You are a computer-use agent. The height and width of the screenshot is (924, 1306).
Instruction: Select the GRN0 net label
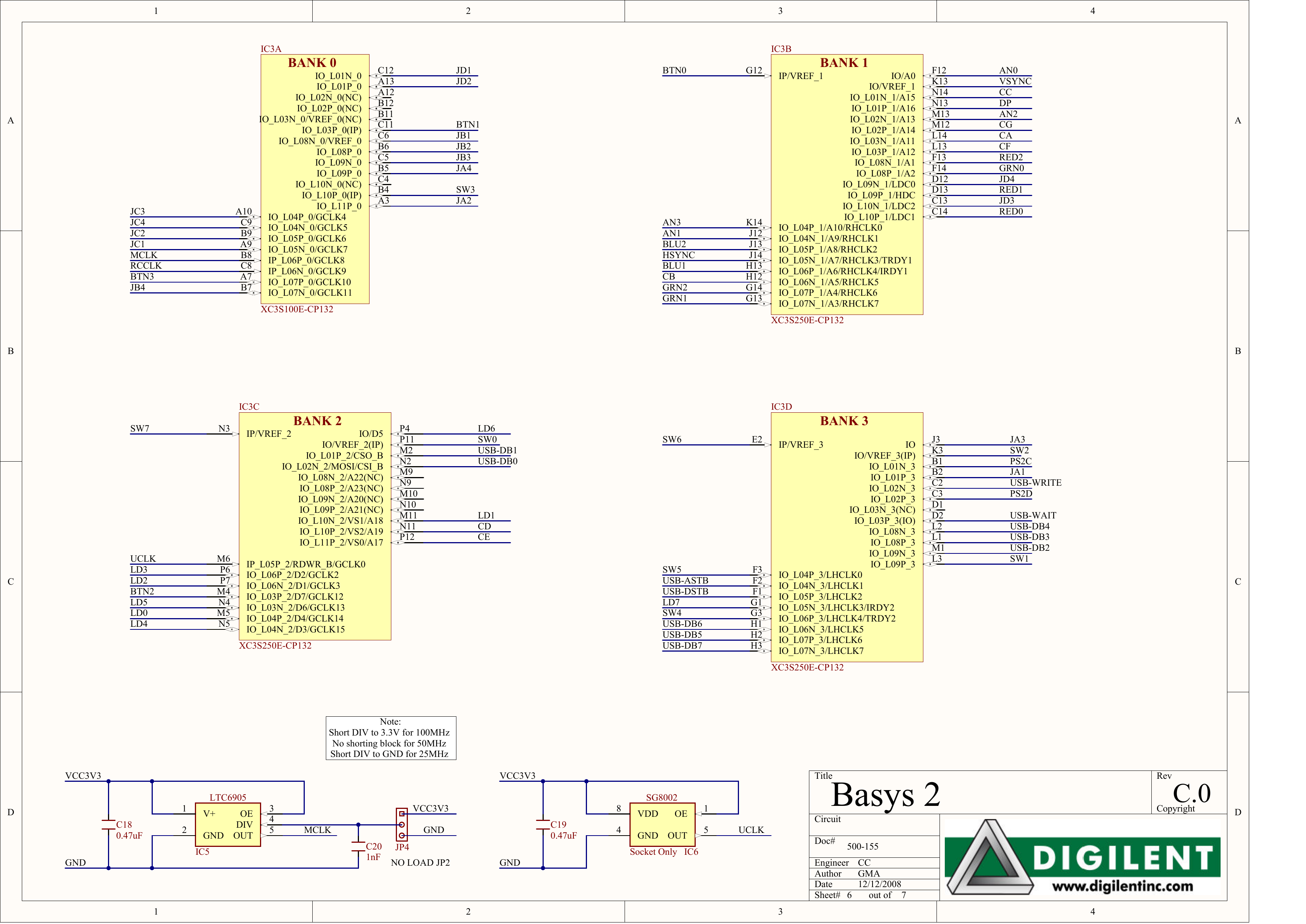point(1012,168)
